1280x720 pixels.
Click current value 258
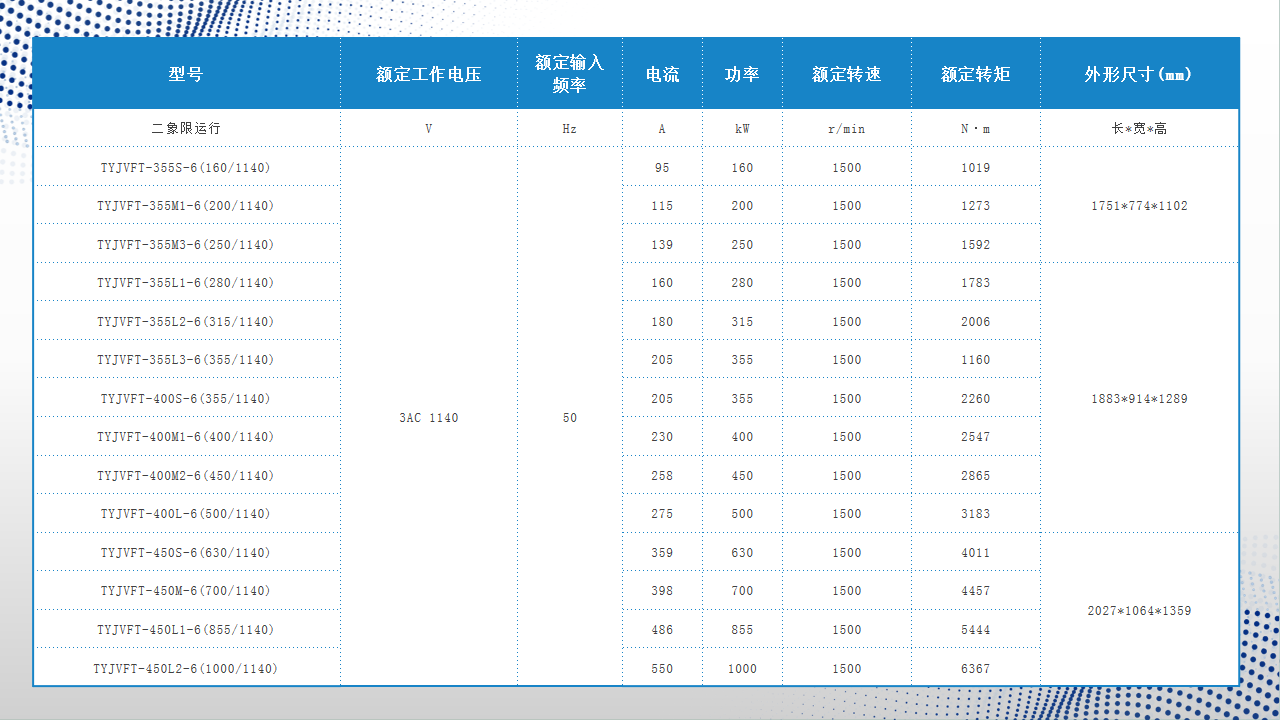(662, 476)
